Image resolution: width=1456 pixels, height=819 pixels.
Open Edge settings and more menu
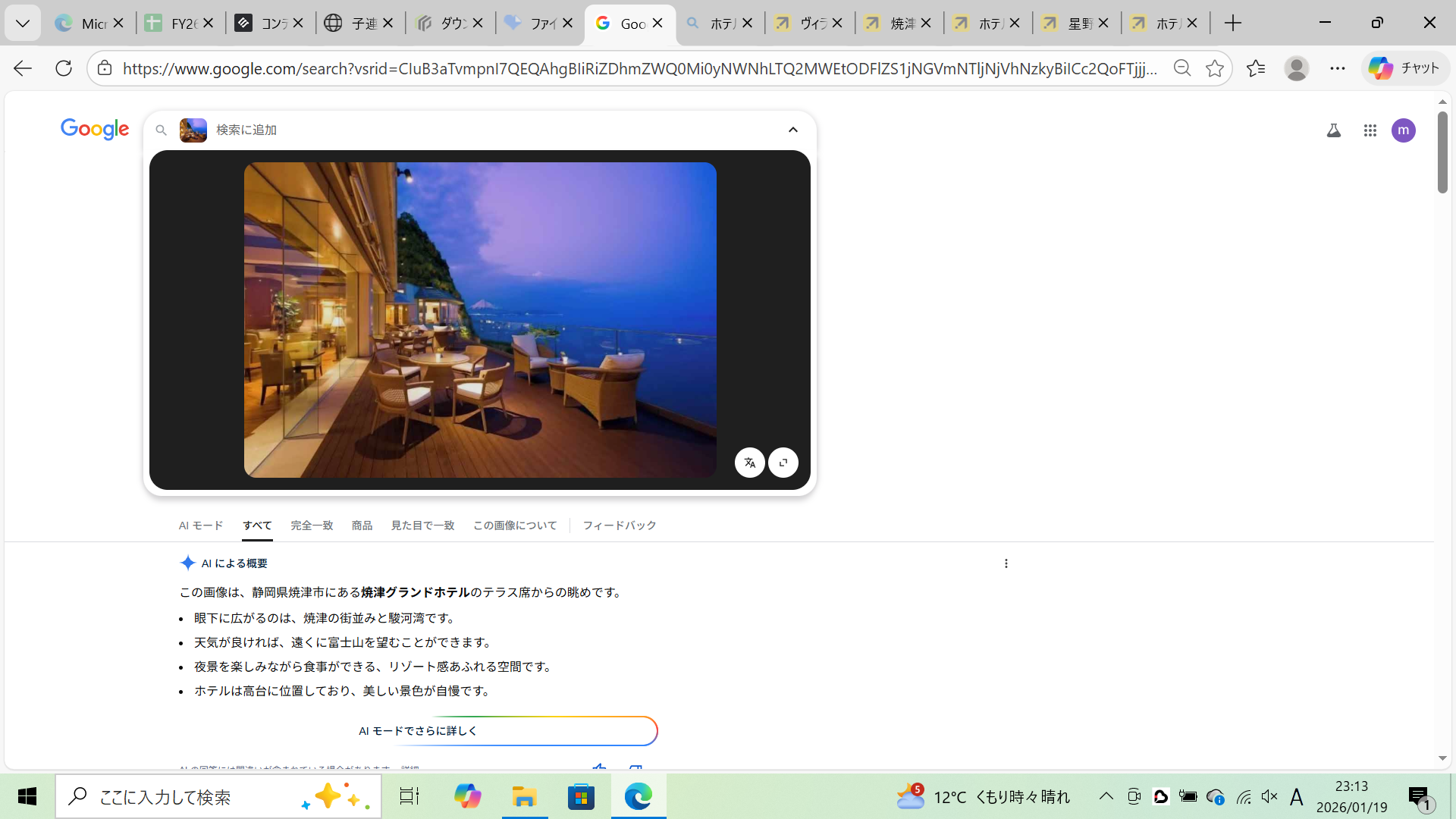click(1337, 68)
